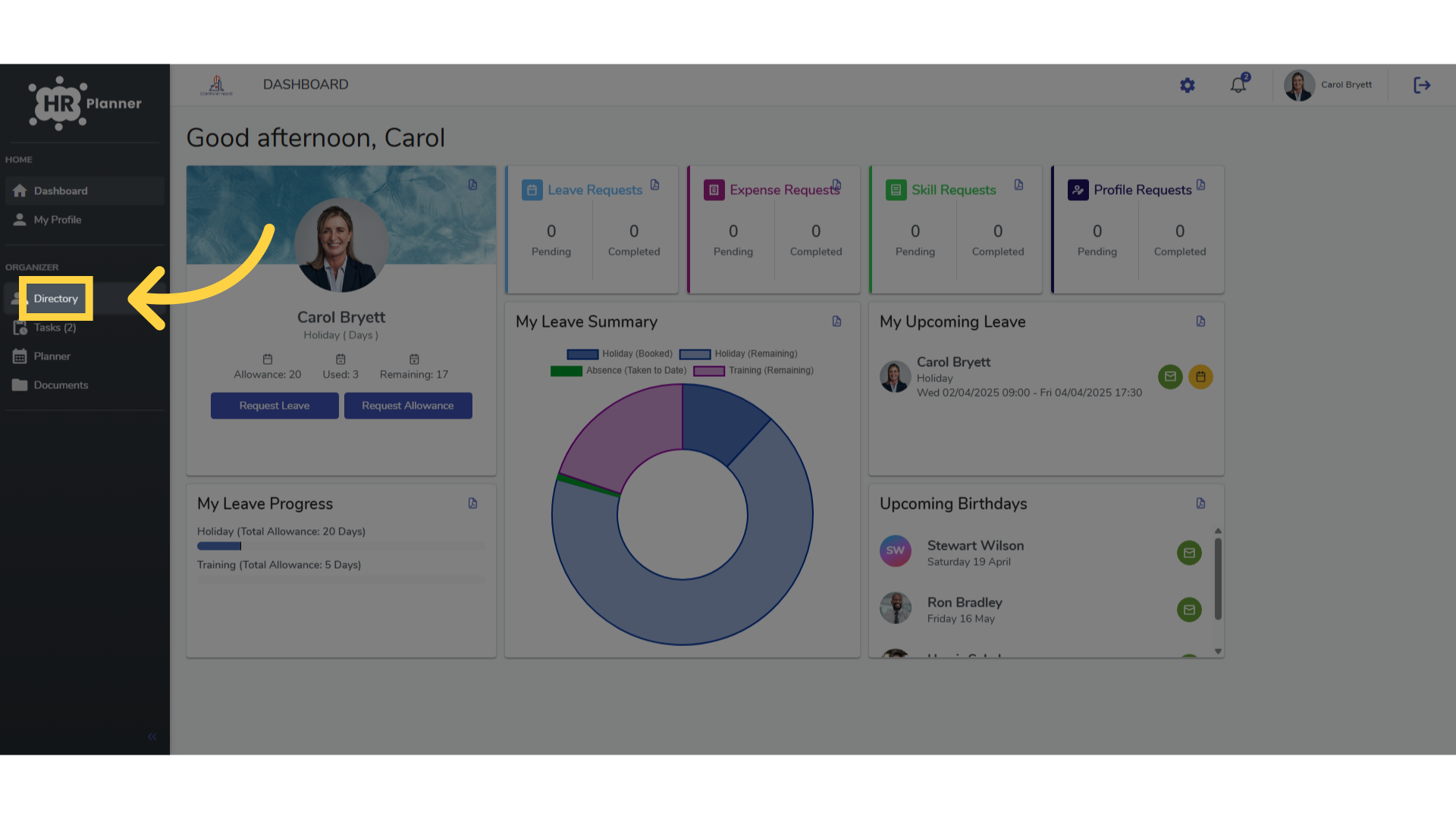The width and height of the screenshot is (1456, 819).
Task: Toggle Holiday (Remaining) legend item
Action: tap(739, 354)
